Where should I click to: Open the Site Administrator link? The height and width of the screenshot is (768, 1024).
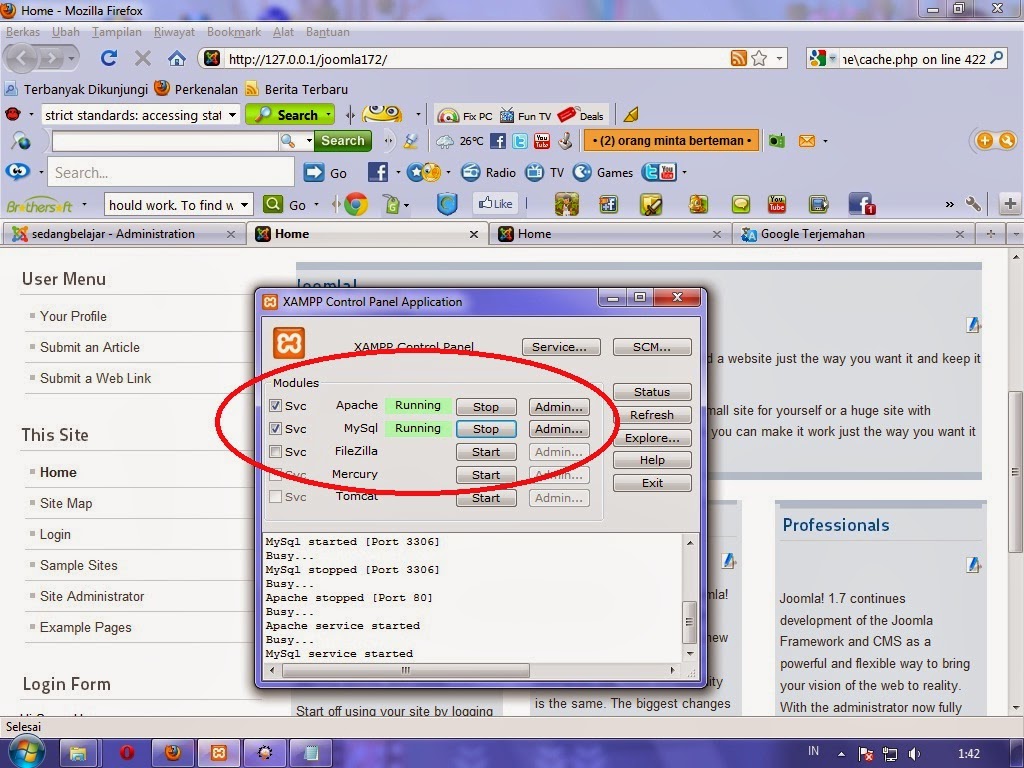(x=92, y=596)
